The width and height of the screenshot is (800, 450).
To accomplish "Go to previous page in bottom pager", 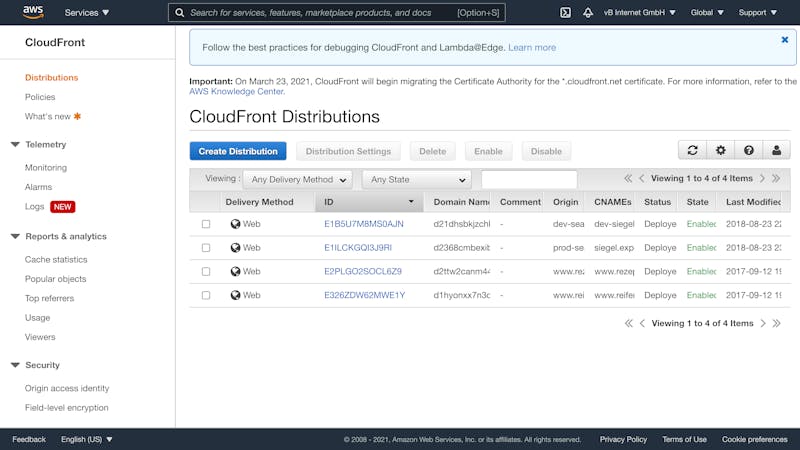I will (642, 323).
